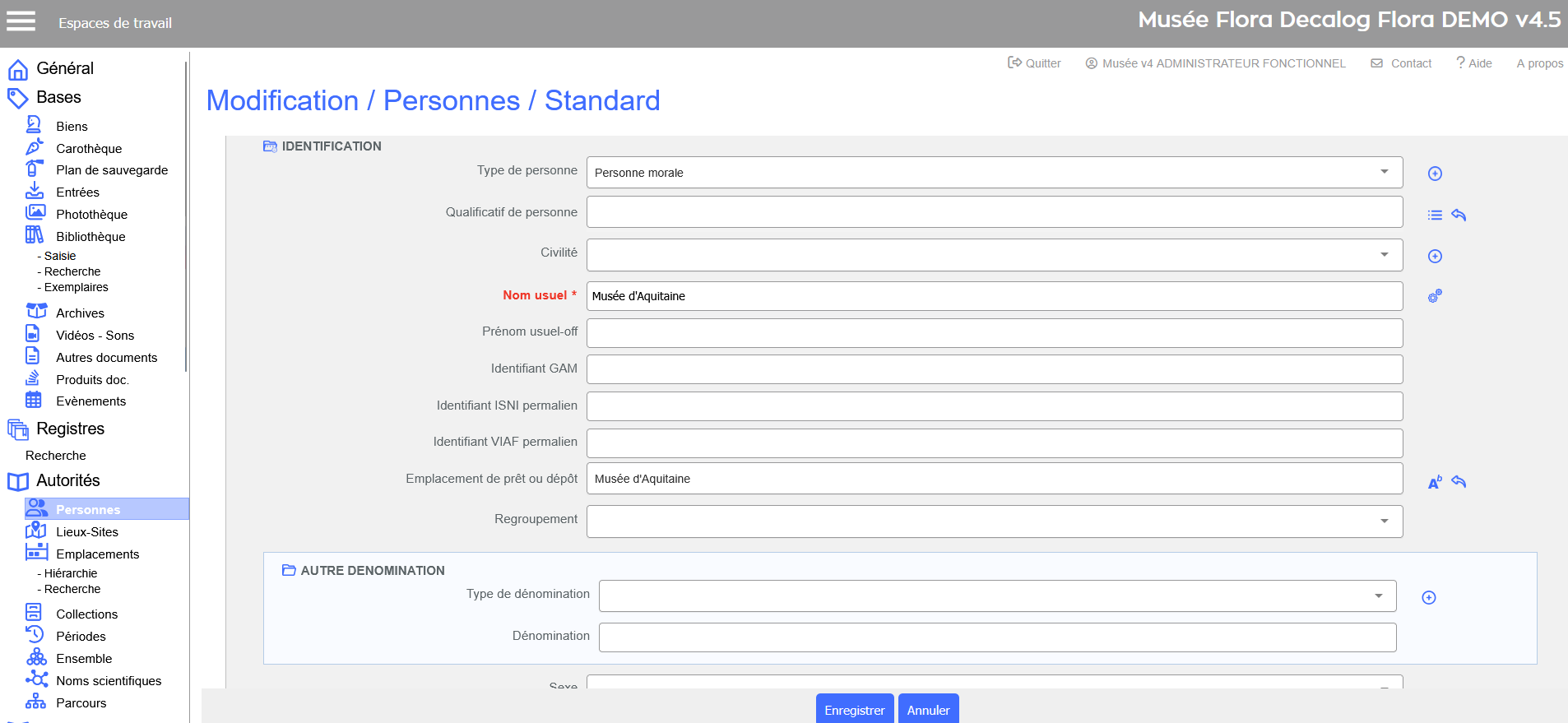Open the hamburger menu icon
The height and width of the screenshot is (723, 1568).
click(21, 21)
